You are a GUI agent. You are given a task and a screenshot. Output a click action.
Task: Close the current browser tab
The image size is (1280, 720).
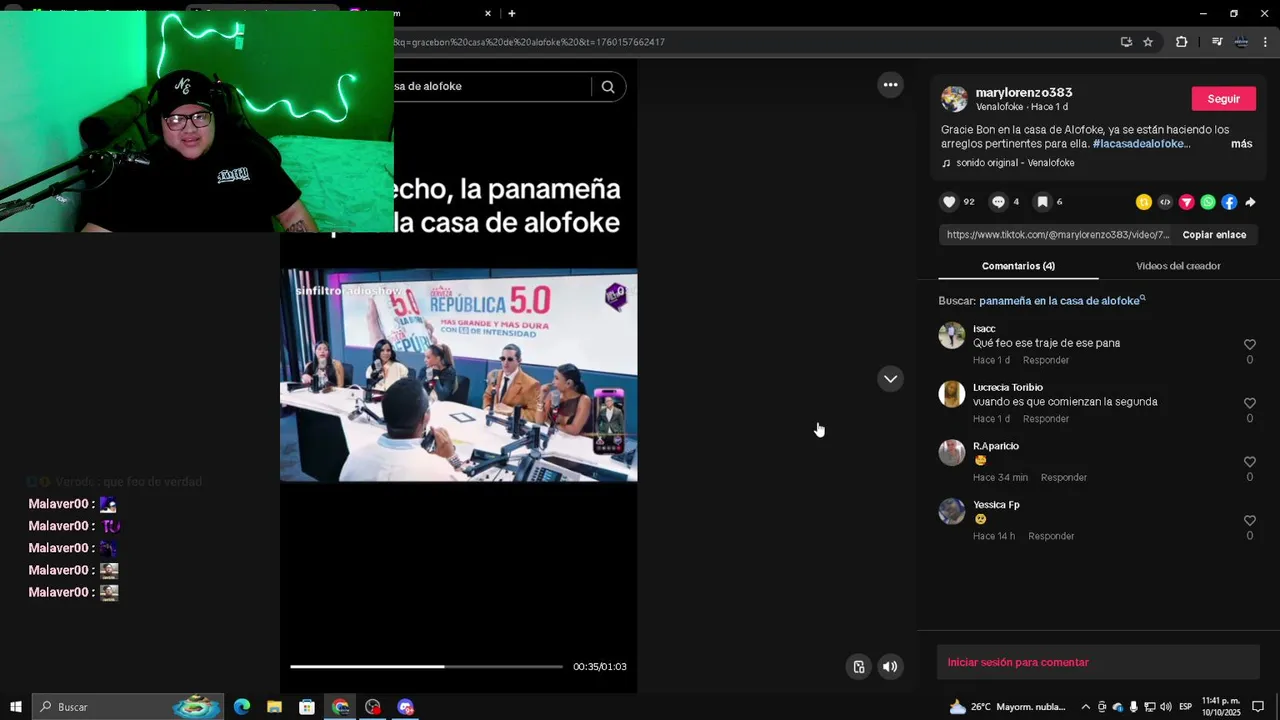point(488,14)
